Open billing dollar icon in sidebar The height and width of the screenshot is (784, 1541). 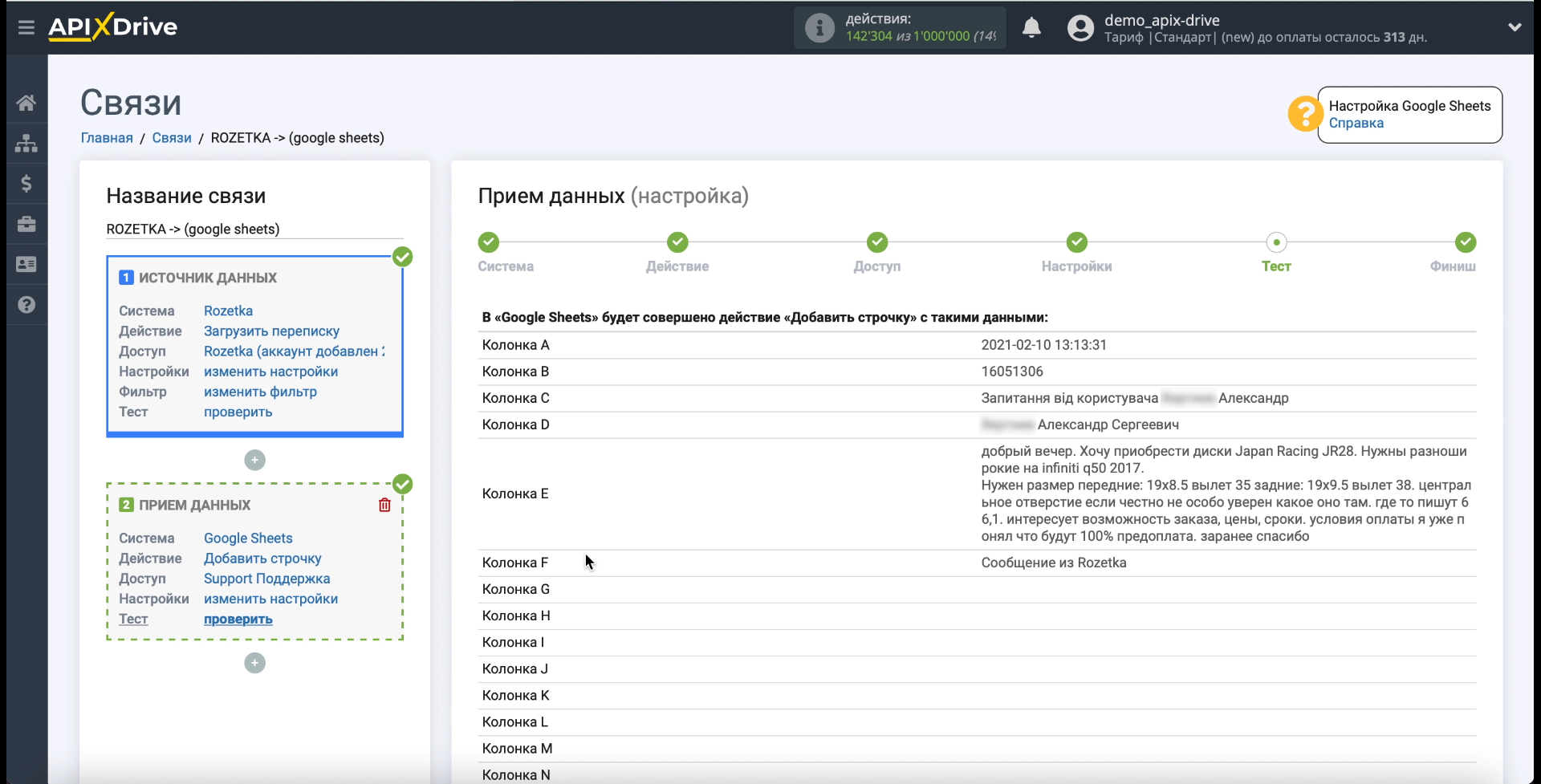(x=26, y=184)
